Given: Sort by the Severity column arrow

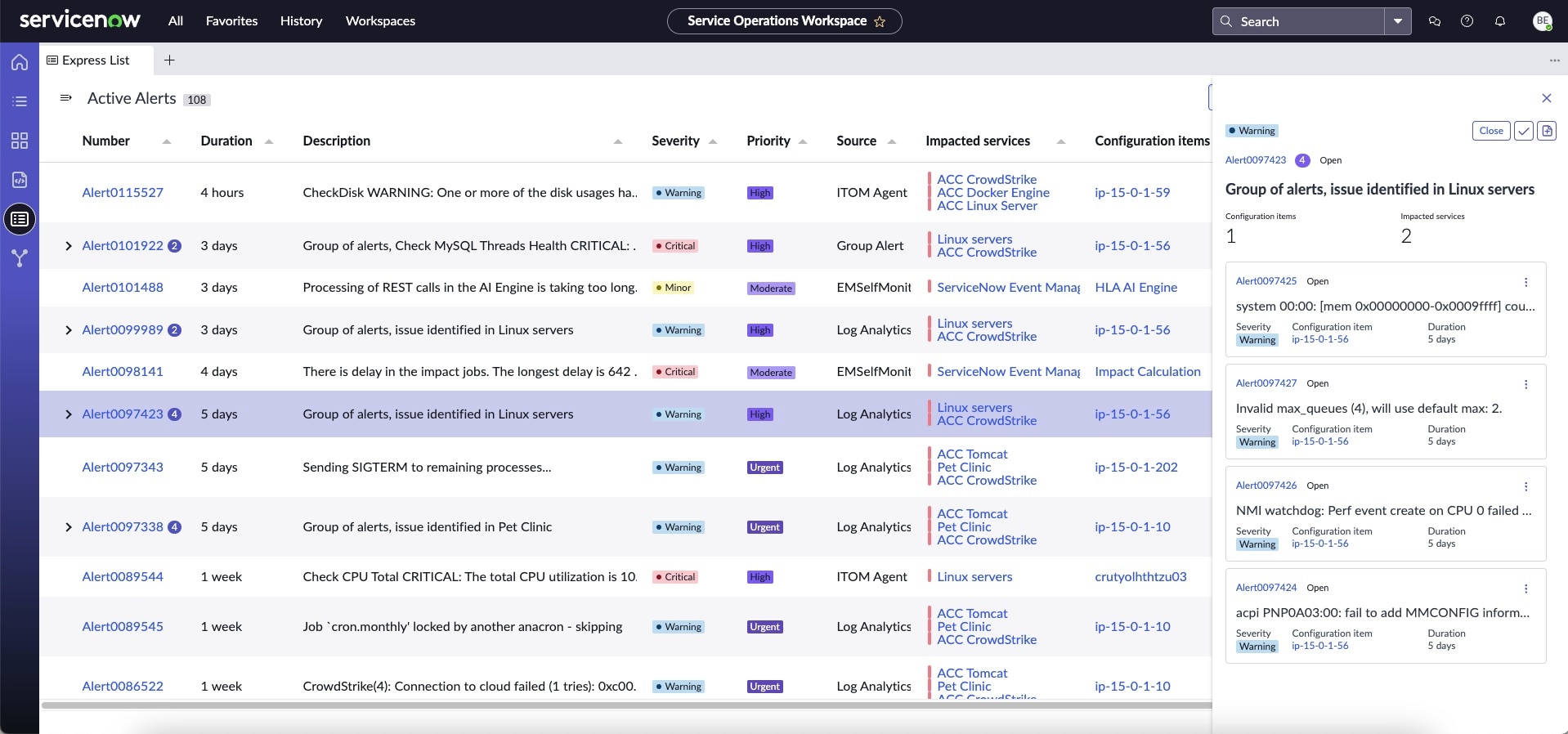Looking at the screenshot, I should click(713, 141).
